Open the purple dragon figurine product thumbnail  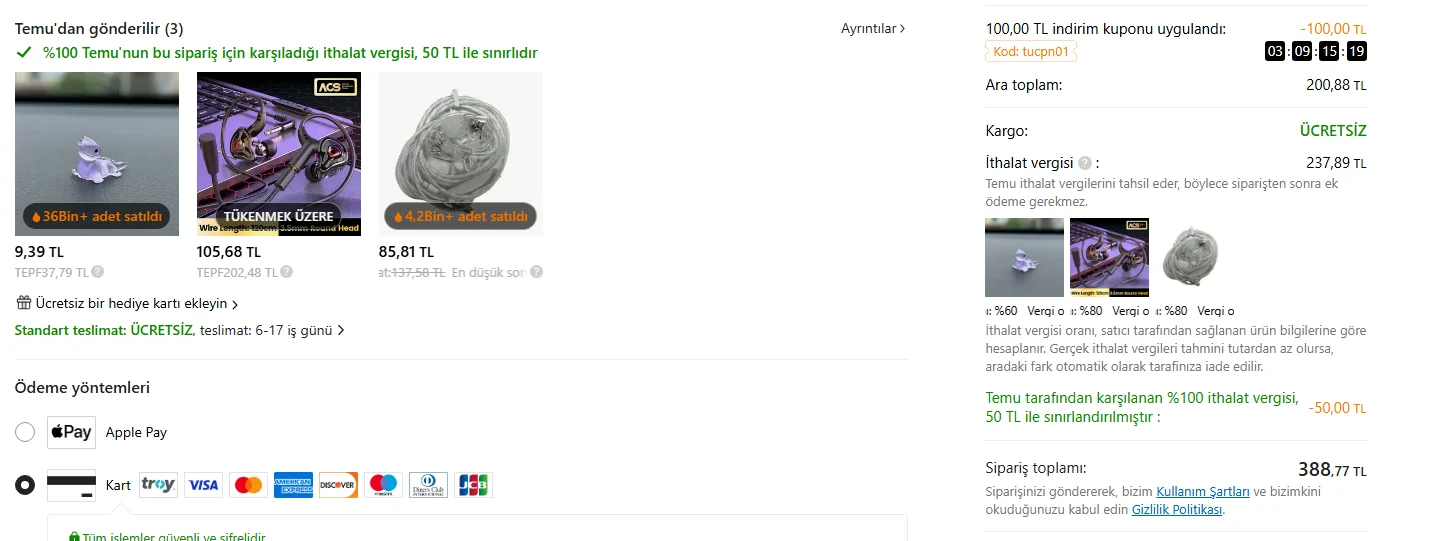[x=97, y=154]
